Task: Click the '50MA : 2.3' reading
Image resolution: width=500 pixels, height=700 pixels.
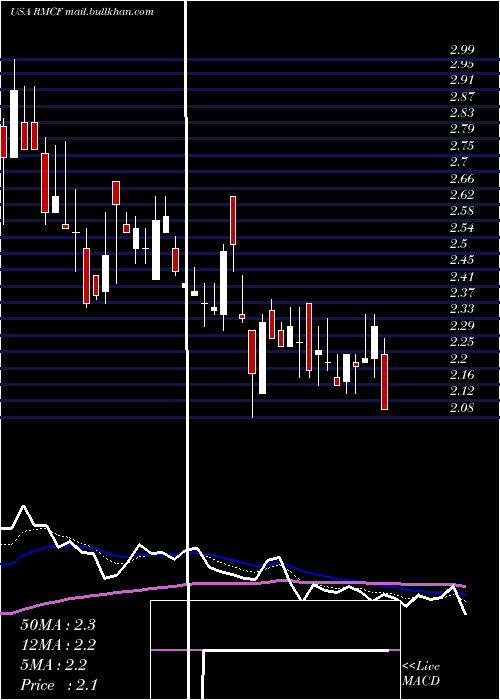Action: pyautogui.click(x=58, y=625)
